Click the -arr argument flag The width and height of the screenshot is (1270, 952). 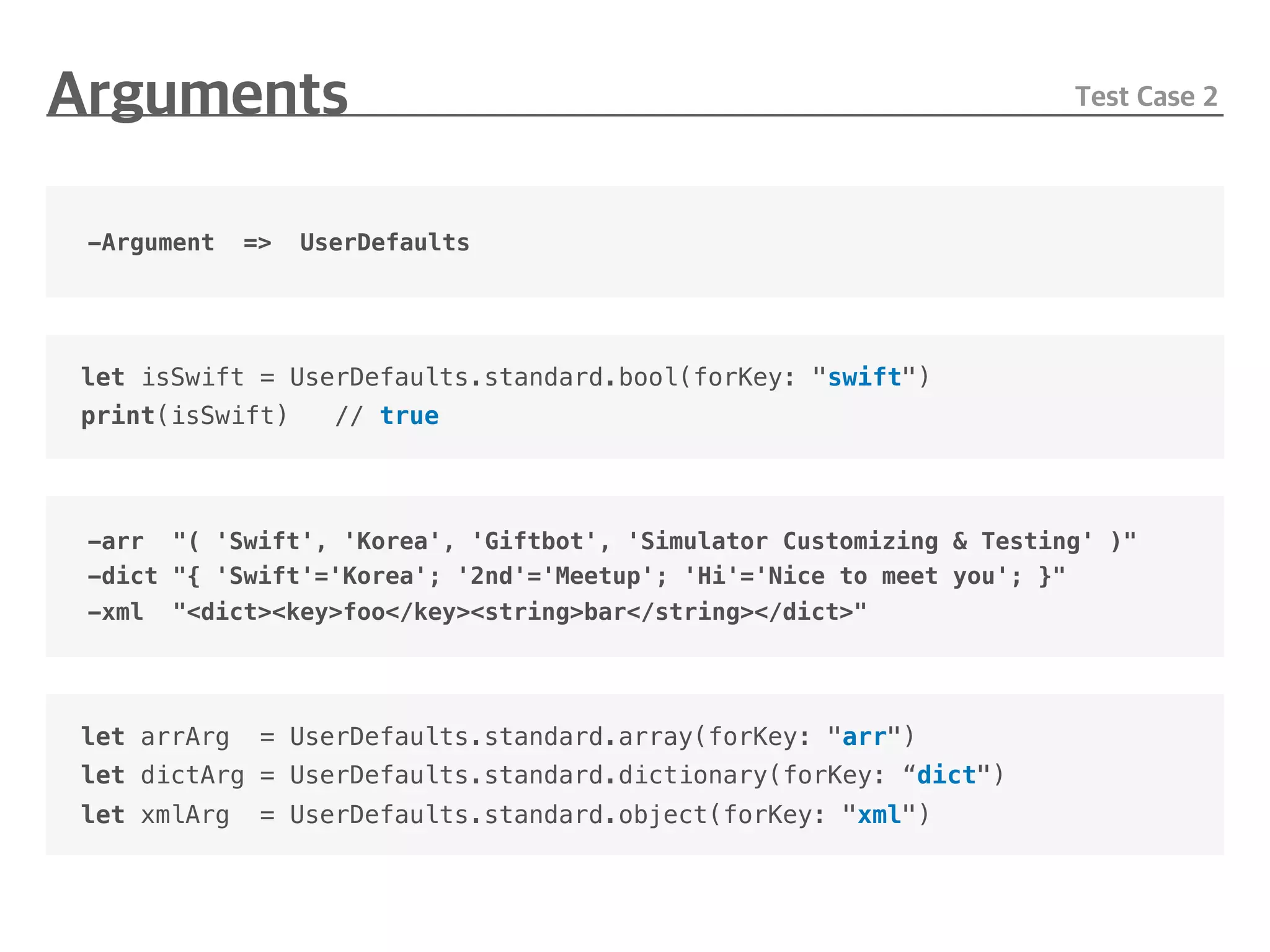click(x=115, y=541)
